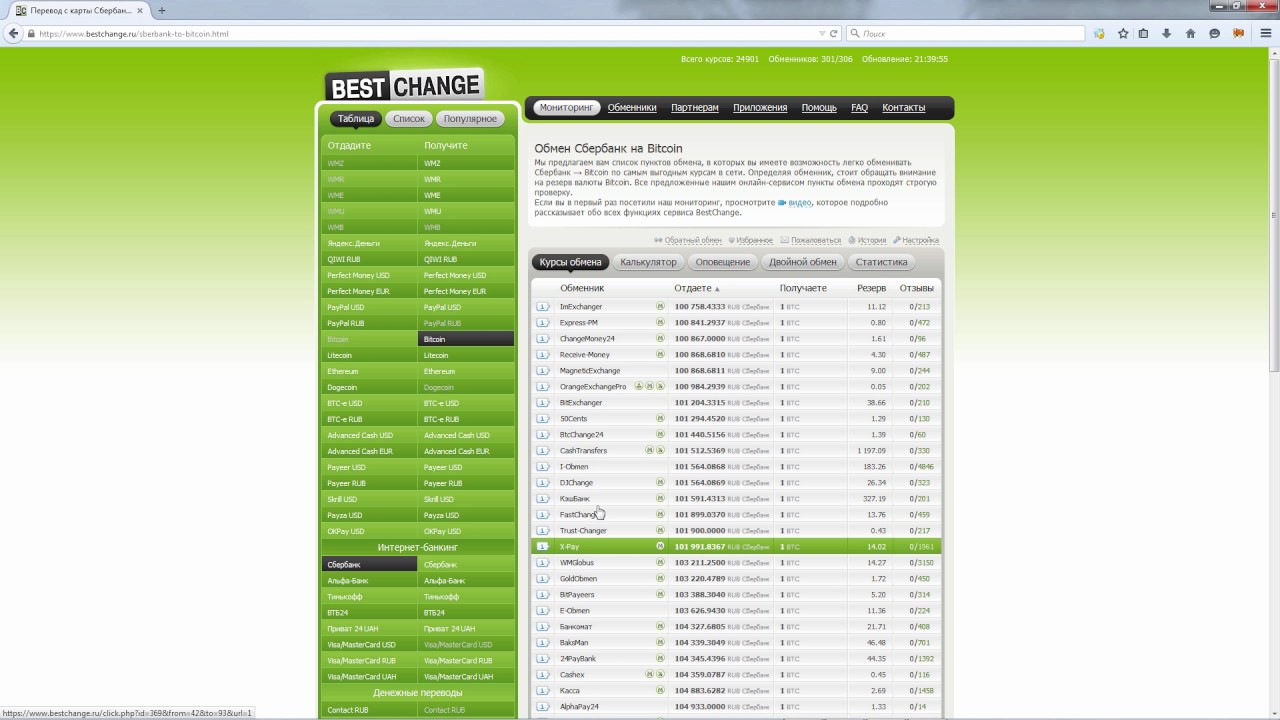Open Помощь menu item

(819, 107)
